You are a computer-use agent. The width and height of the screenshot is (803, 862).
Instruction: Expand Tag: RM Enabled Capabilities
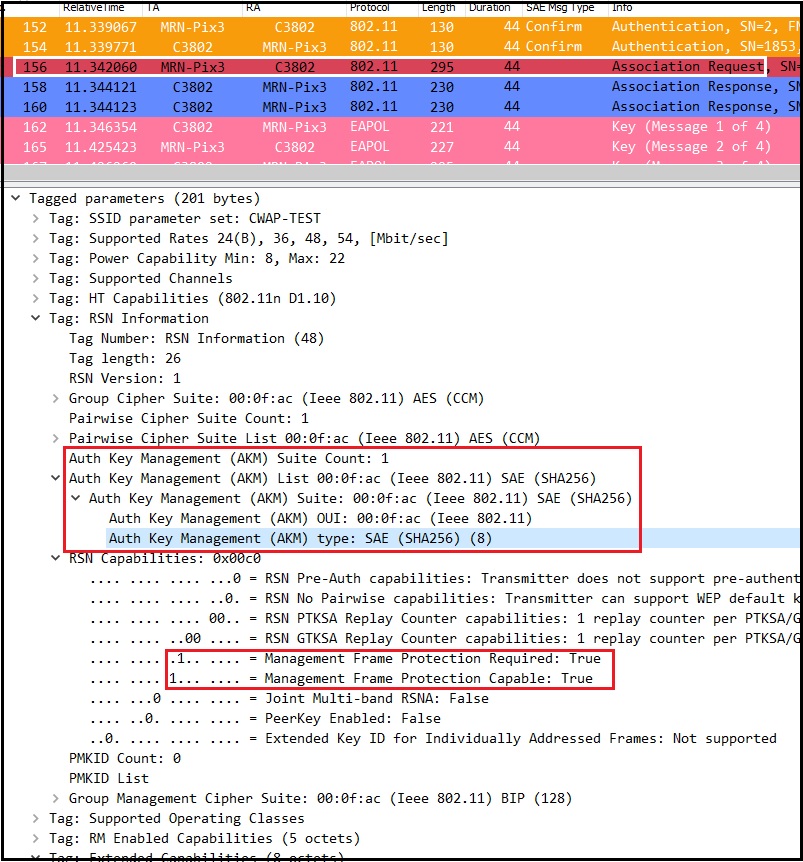point(35,838)
